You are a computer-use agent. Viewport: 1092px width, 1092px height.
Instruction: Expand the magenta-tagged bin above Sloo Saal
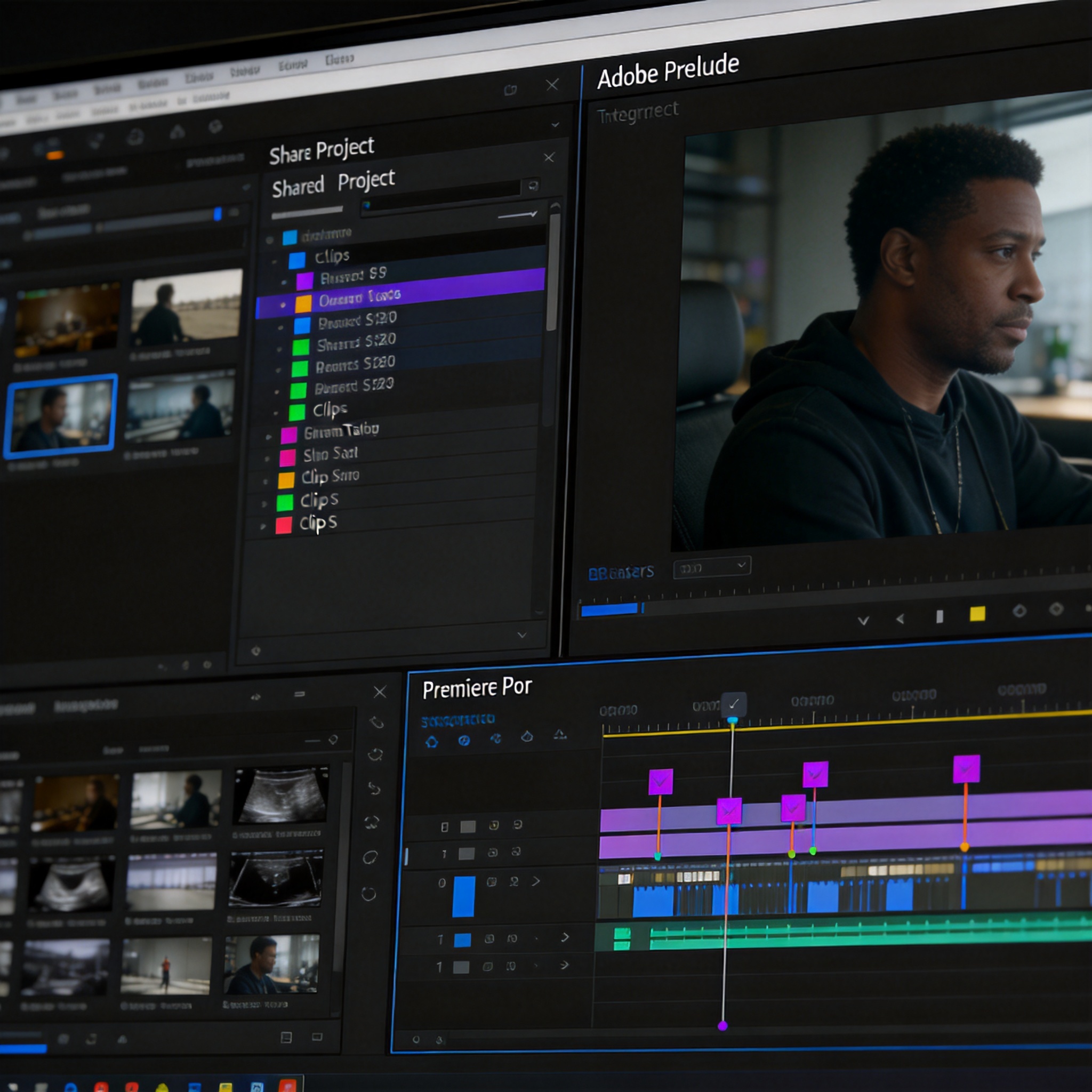pos(269,437)
